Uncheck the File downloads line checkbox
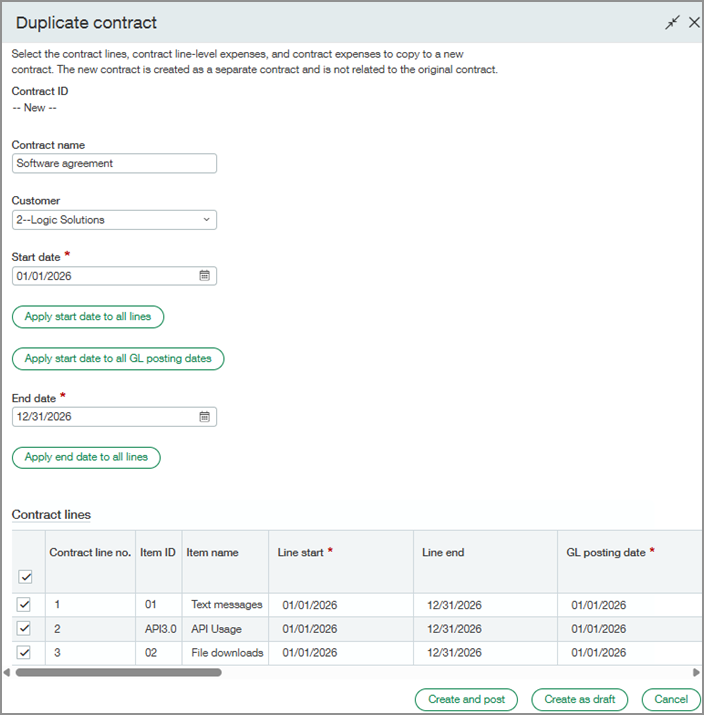704x715 pixels. click(x=24, y=653)
